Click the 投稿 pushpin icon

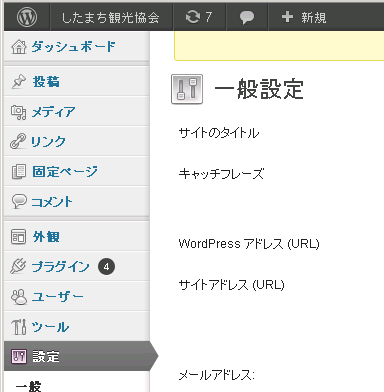tap(18, 81)
